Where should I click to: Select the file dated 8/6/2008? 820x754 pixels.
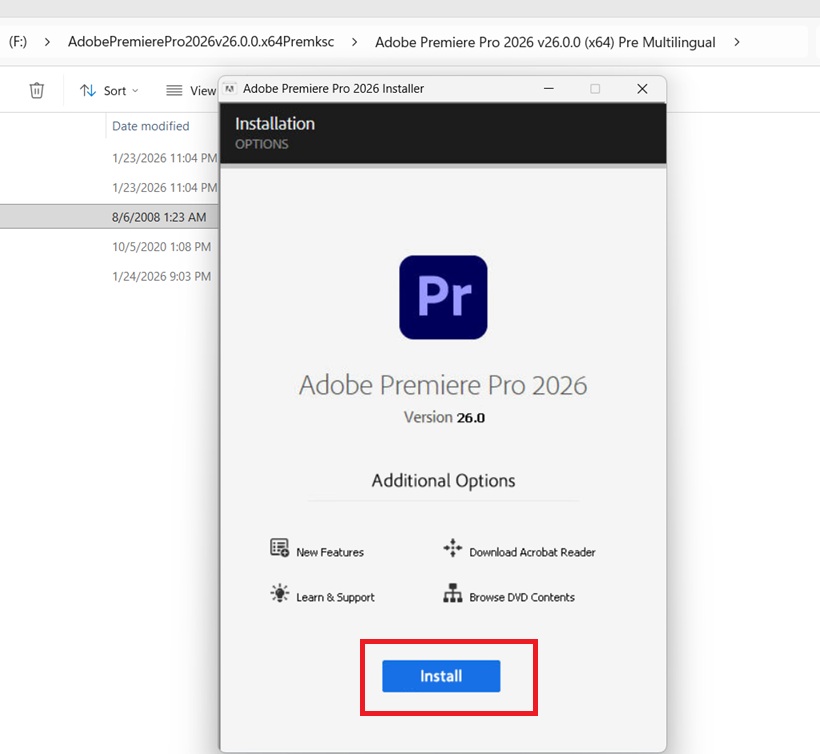click(110, 216)
